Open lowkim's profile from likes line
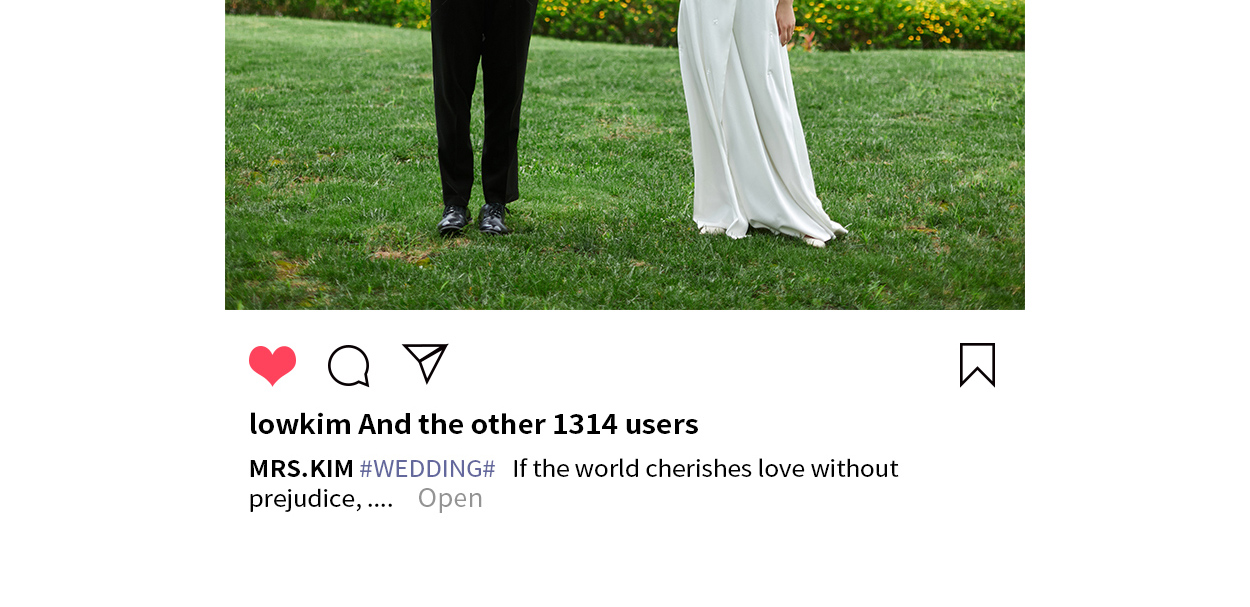Screen dimensions: 1250x607 click(x=300, y=424)
